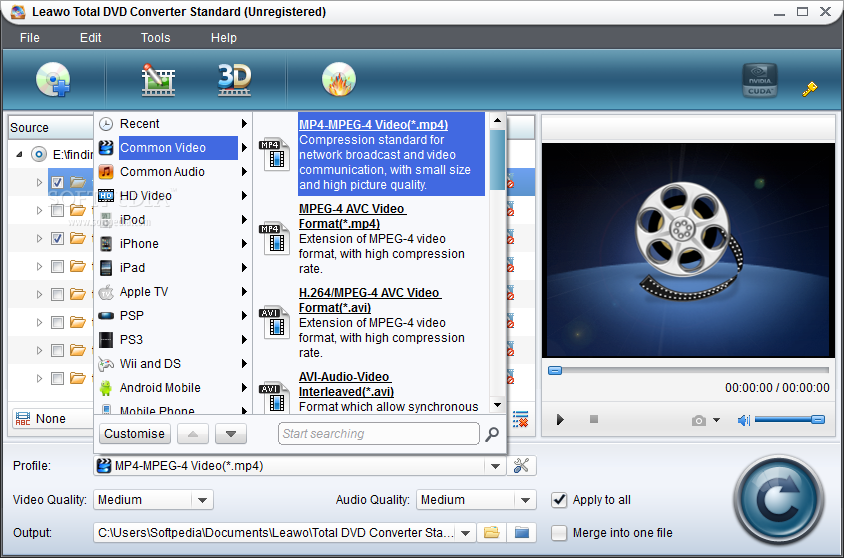Open the Recent profile category
844x558 pixels.
tap(173, 124)
